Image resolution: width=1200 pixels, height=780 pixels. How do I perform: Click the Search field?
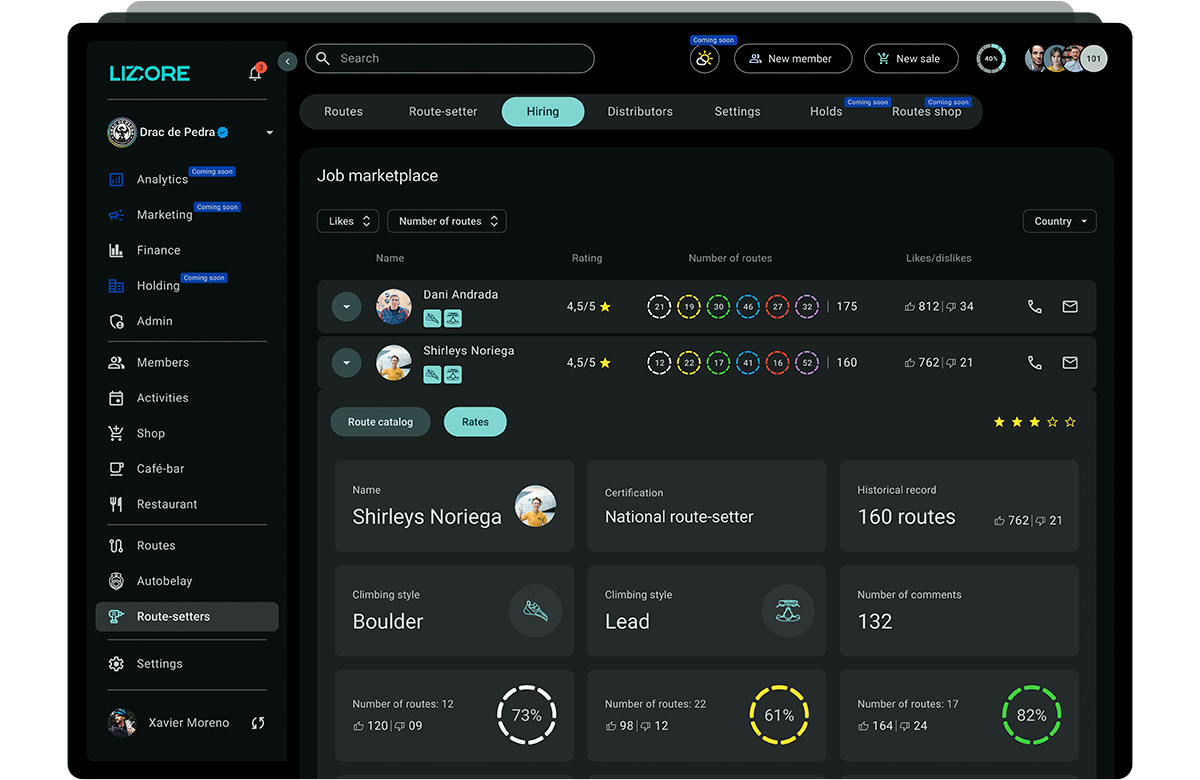click(450, 59)
